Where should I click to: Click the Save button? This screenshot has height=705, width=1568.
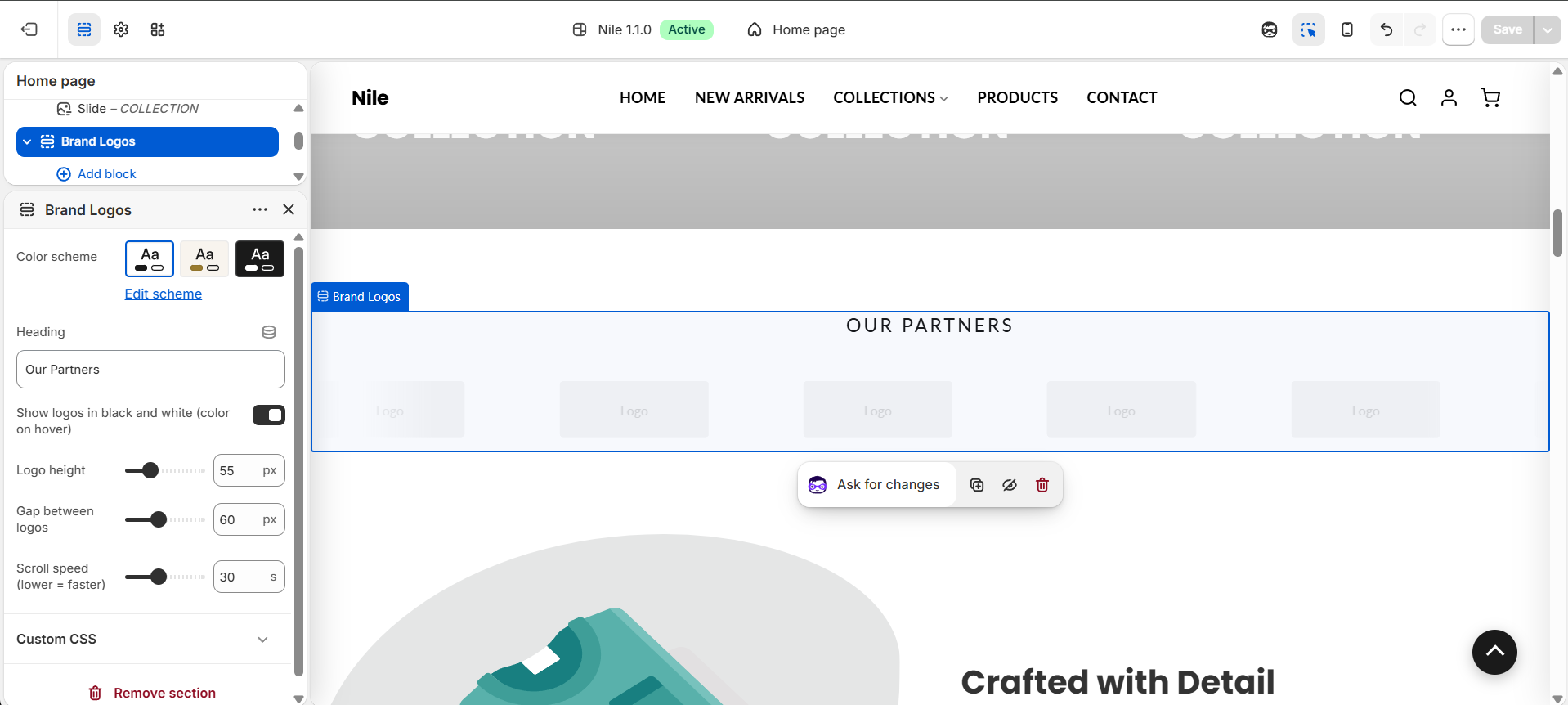1508,29
